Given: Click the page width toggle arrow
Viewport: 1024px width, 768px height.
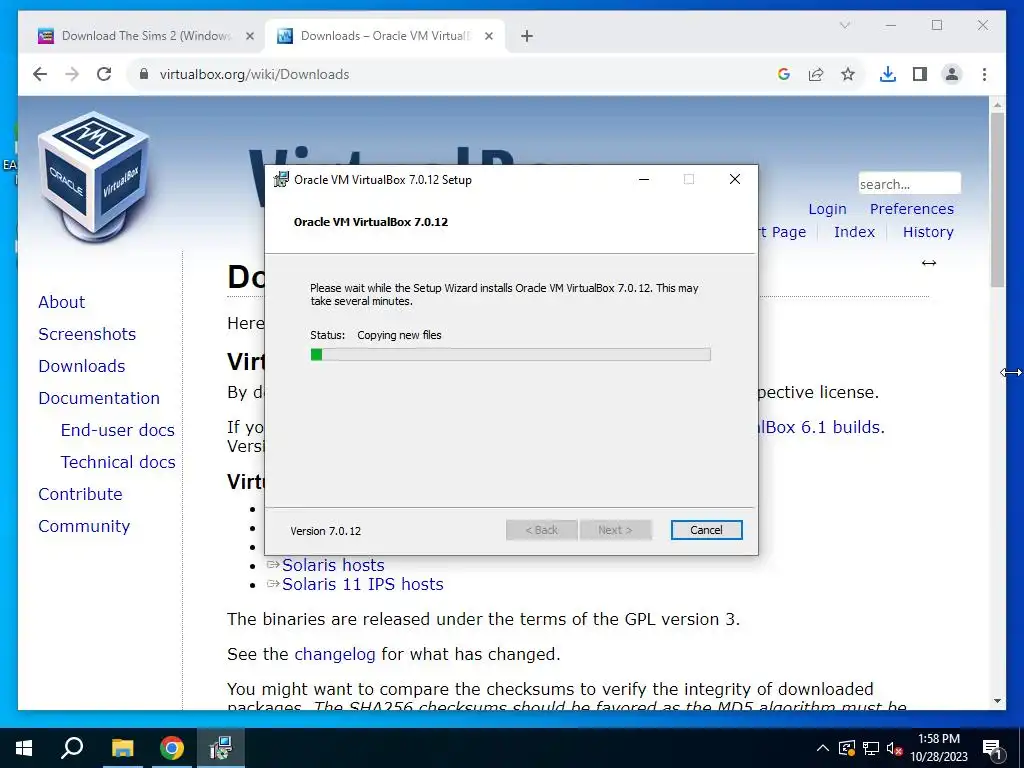Looking at the screenshot, I should pyautogui.click(x=929, y=263).
